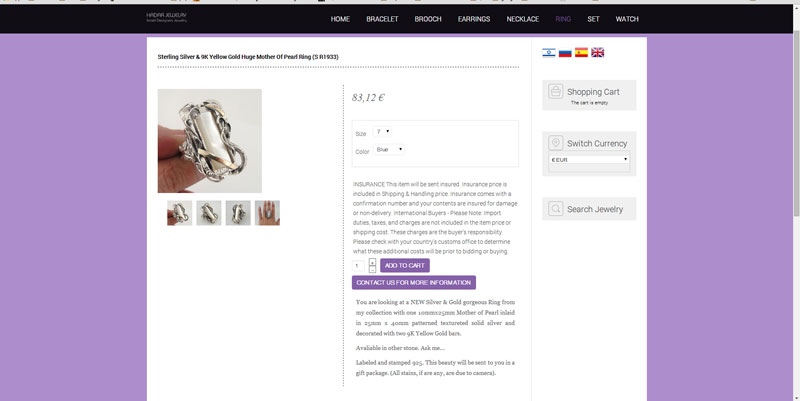Navigate to the Brooch page

click(x=428, y=19)
